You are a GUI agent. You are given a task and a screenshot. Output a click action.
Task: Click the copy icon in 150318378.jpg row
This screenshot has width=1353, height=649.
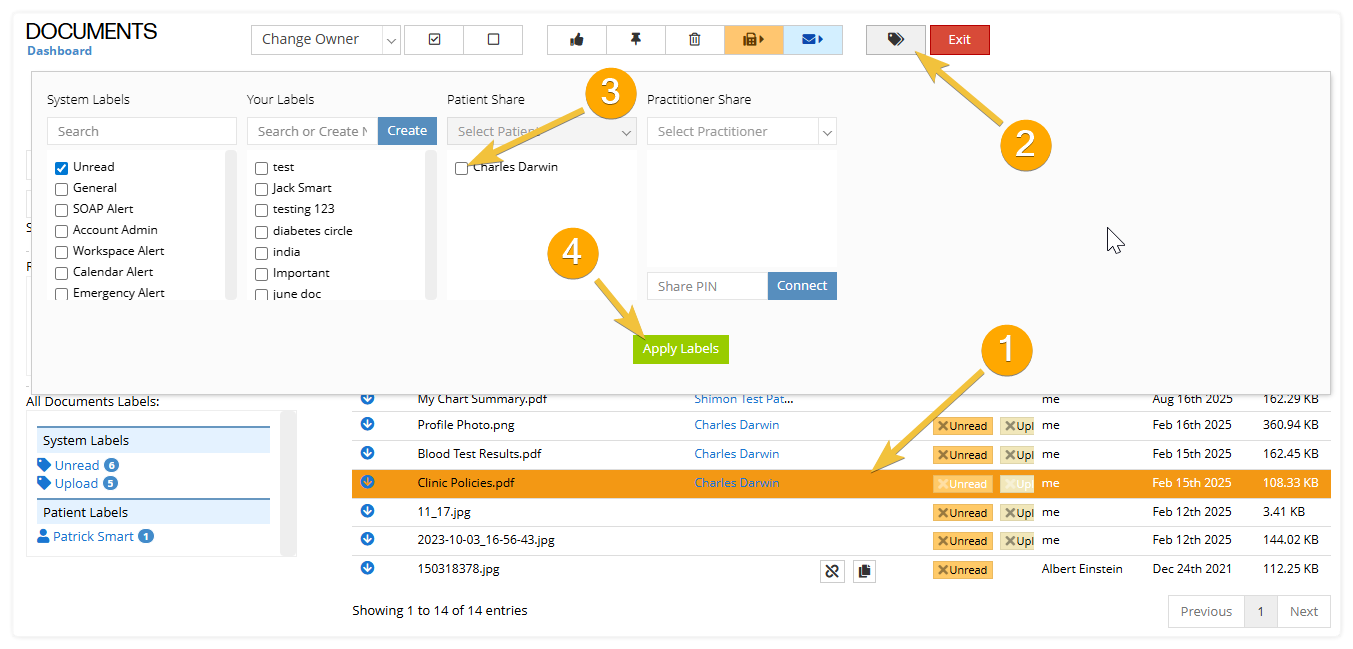pyautogui.click(x=865, y=571)
